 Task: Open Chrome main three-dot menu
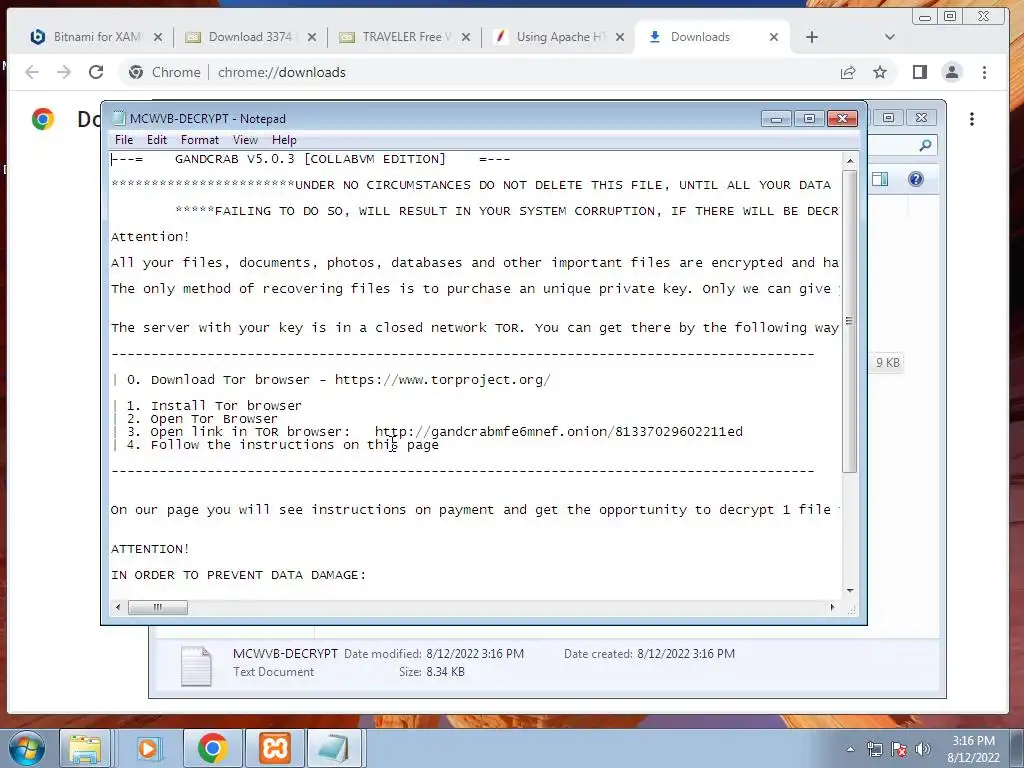pyautogui.click(x=984, y=72)
